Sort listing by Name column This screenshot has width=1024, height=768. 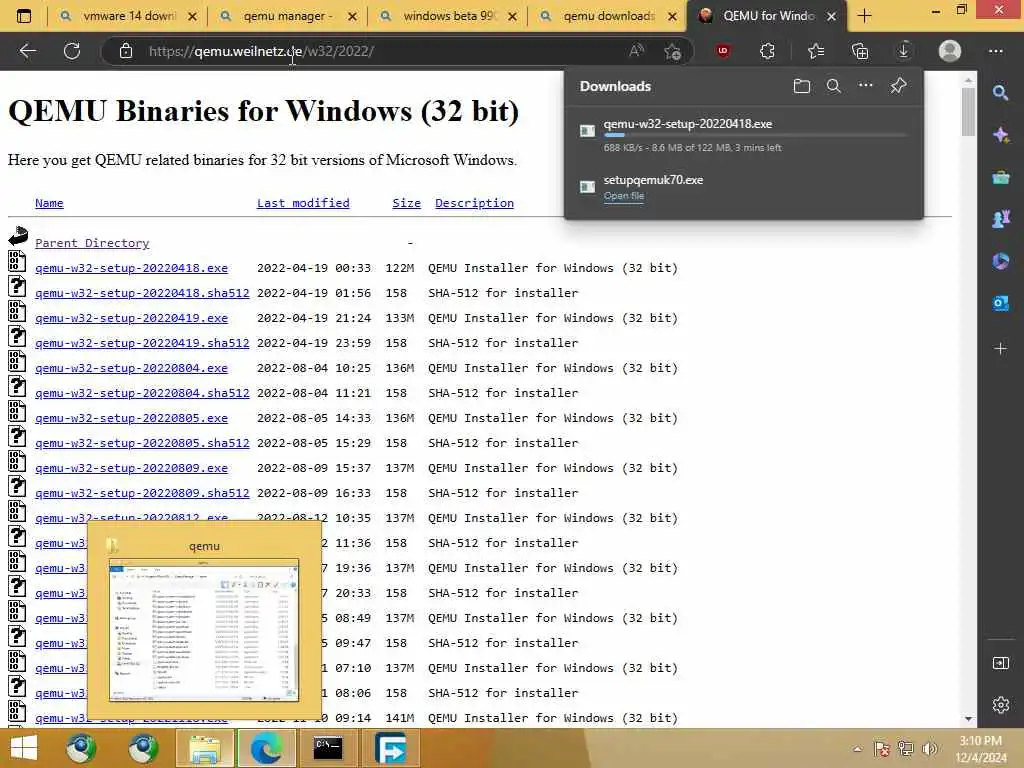49,203
